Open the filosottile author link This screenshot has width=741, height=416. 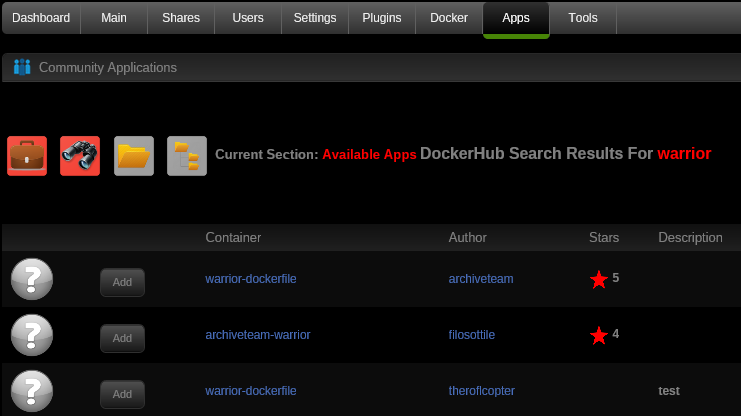pyautogui.click(x=472, y=335)
